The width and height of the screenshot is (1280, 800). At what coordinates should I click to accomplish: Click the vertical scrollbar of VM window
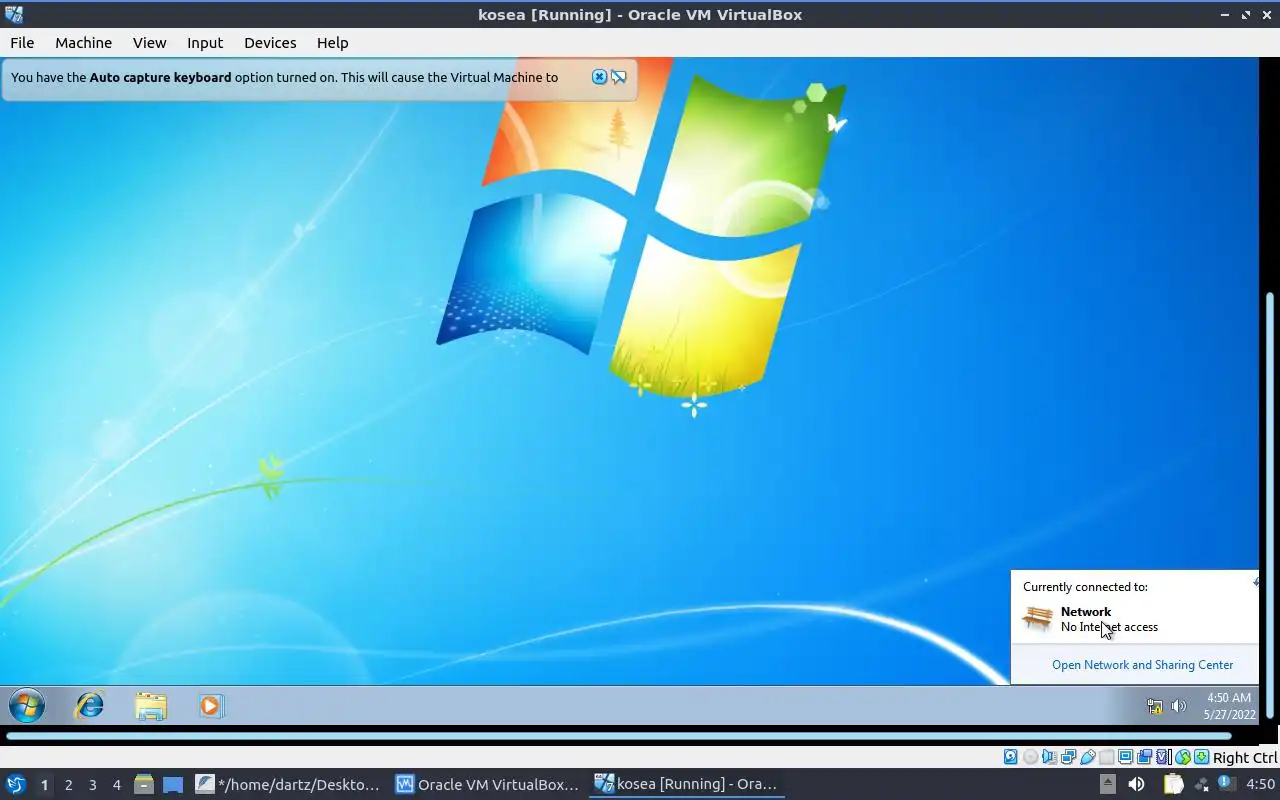click(x=1271, y=505)
